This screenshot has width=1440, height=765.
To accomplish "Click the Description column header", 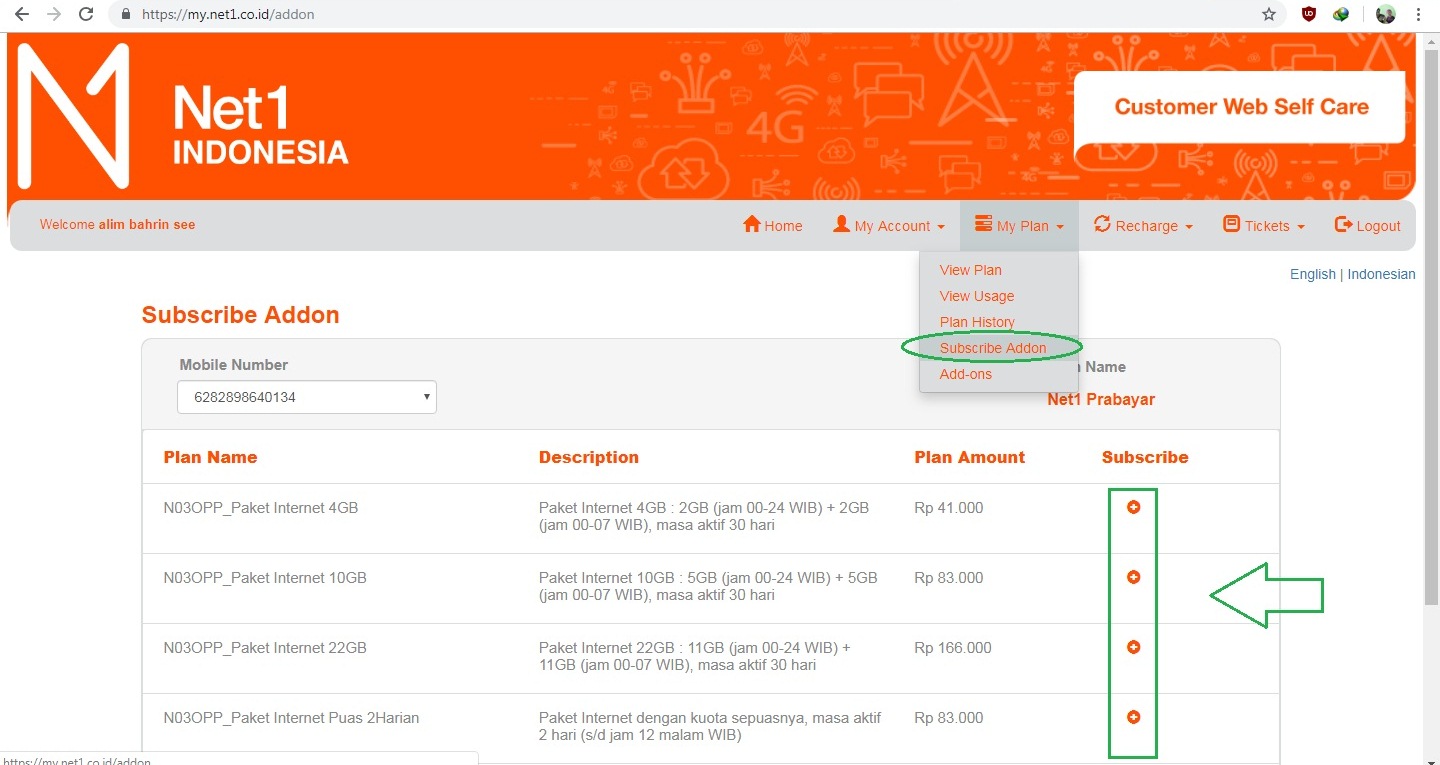I will pyautogui.click(x=589, y=457).
